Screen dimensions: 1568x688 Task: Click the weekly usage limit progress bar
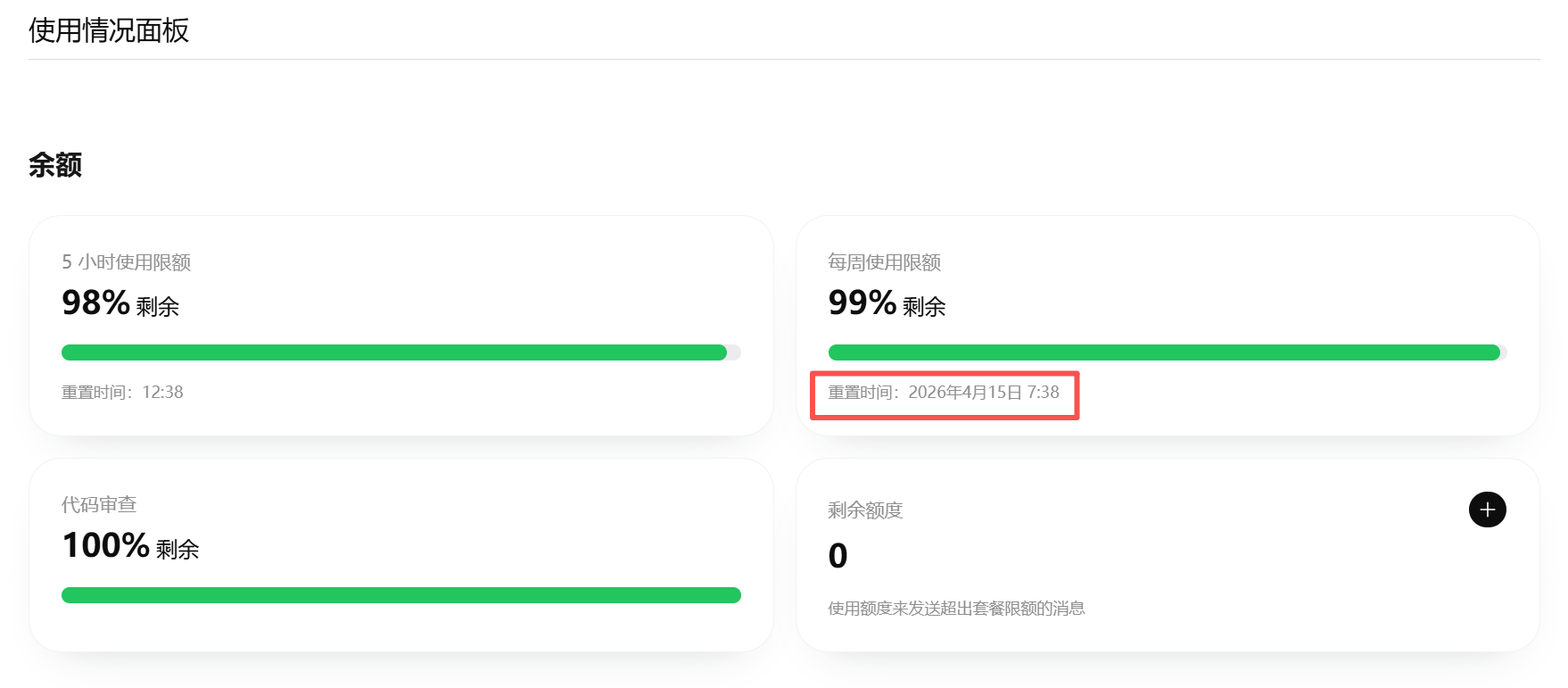click(1159, 352)
